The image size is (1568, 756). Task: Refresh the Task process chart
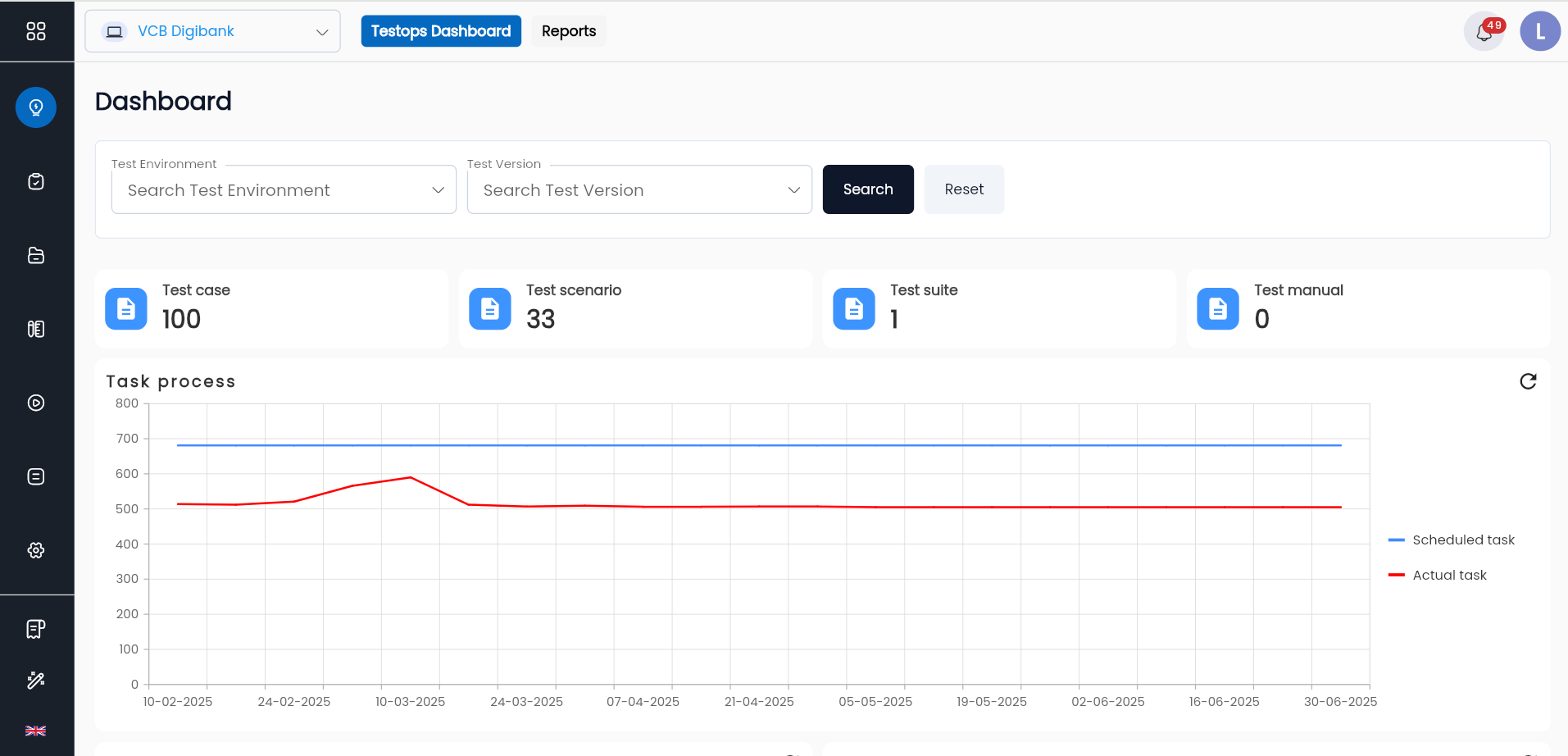(1528, 381)
